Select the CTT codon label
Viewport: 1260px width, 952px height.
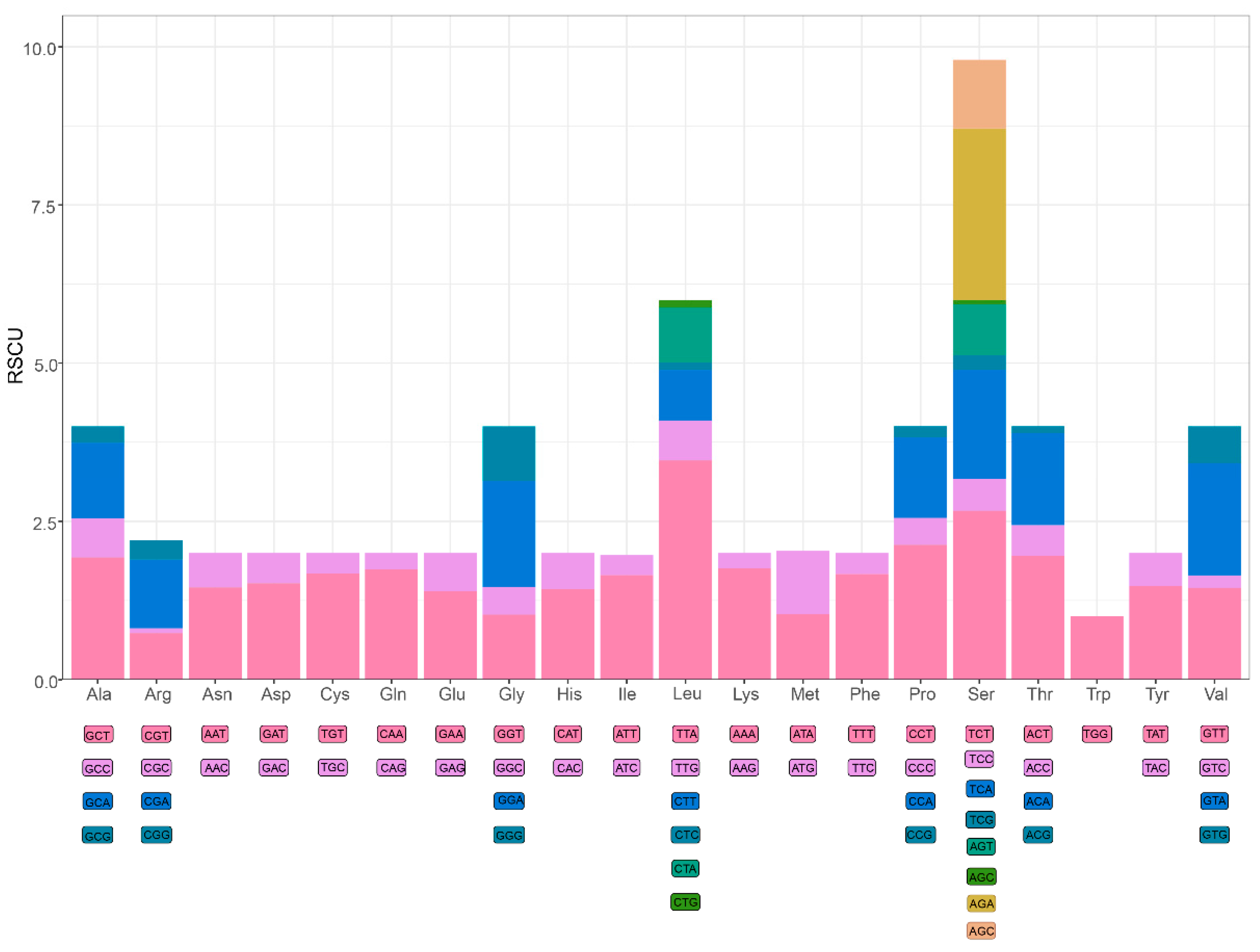pos(685,801)
